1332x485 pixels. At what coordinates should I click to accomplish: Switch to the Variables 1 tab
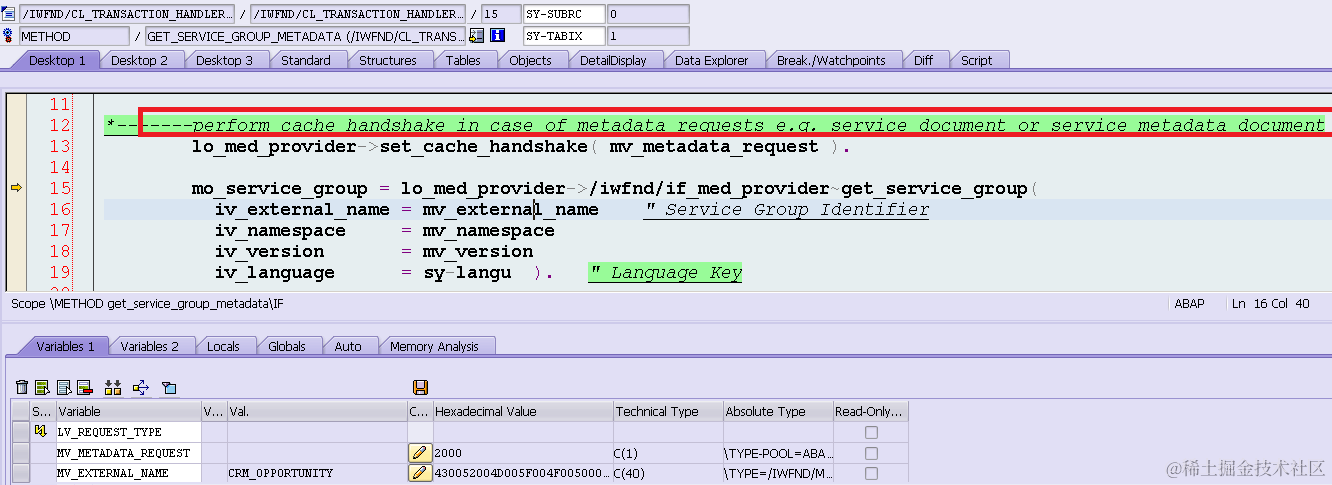[x=65, y=346]
